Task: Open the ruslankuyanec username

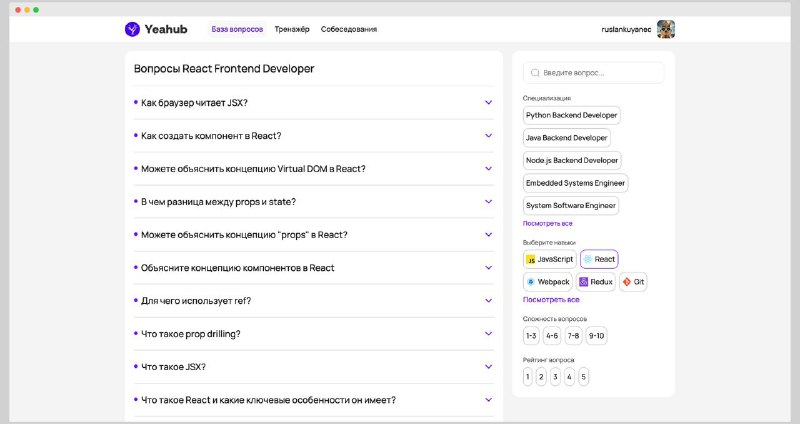Action: point(626,30)
